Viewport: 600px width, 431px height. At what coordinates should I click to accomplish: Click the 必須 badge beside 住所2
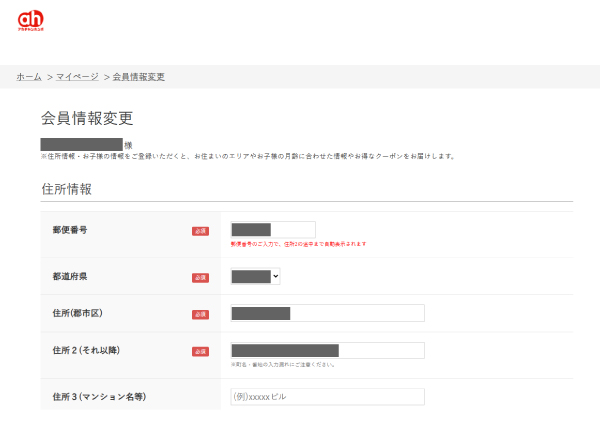click(201, 351)
